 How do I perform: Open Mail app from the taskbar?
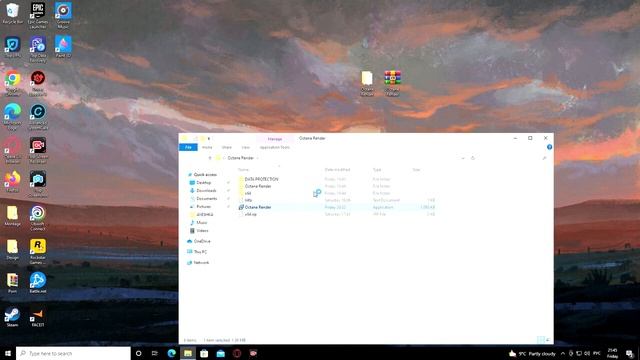point(220,353)
